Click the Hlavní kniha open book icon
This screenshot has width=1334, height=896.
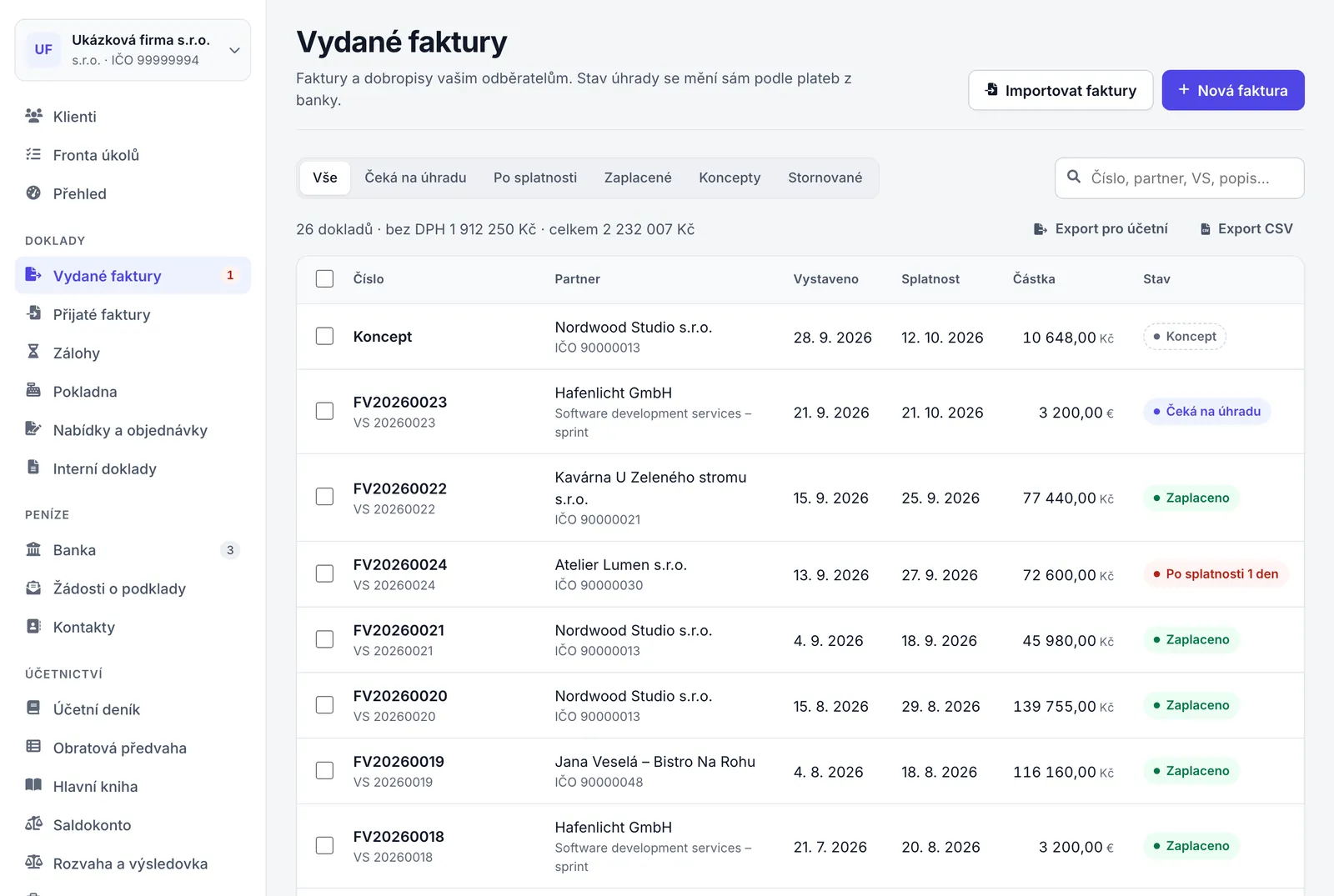[33, 785]
